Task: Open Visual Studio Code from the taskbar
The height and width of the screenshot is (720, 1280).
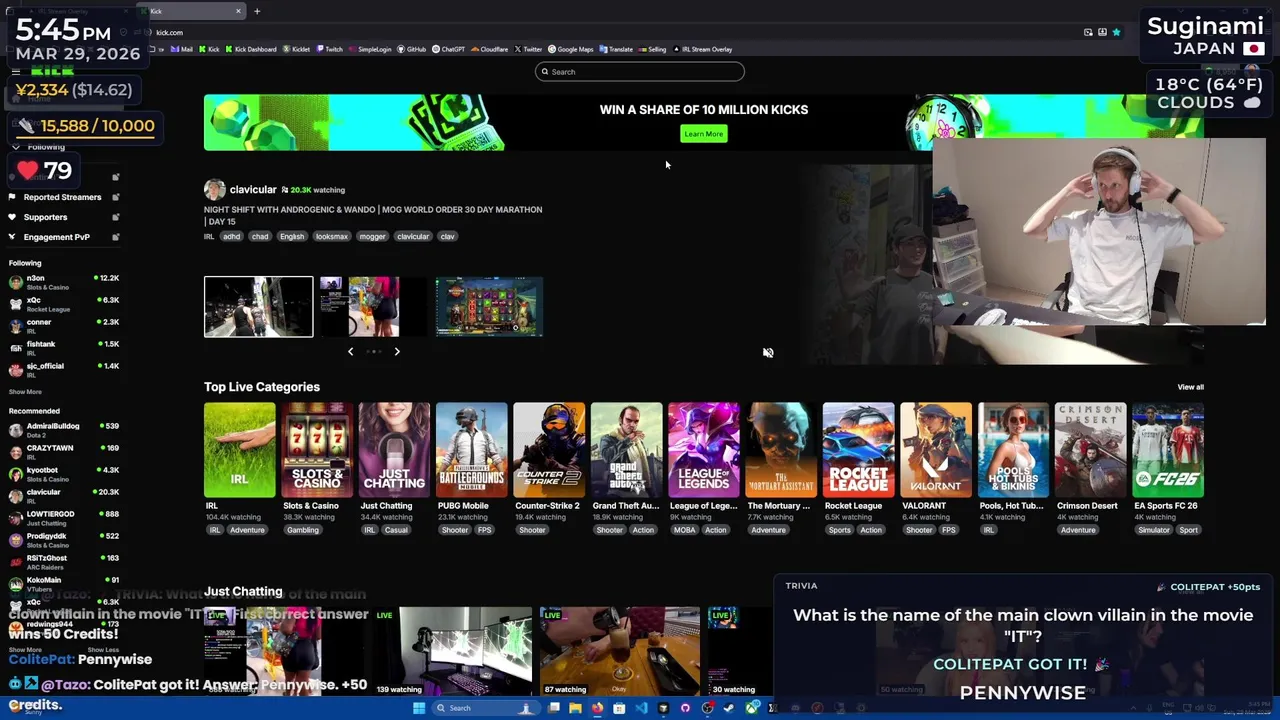Action: (641, 708)
